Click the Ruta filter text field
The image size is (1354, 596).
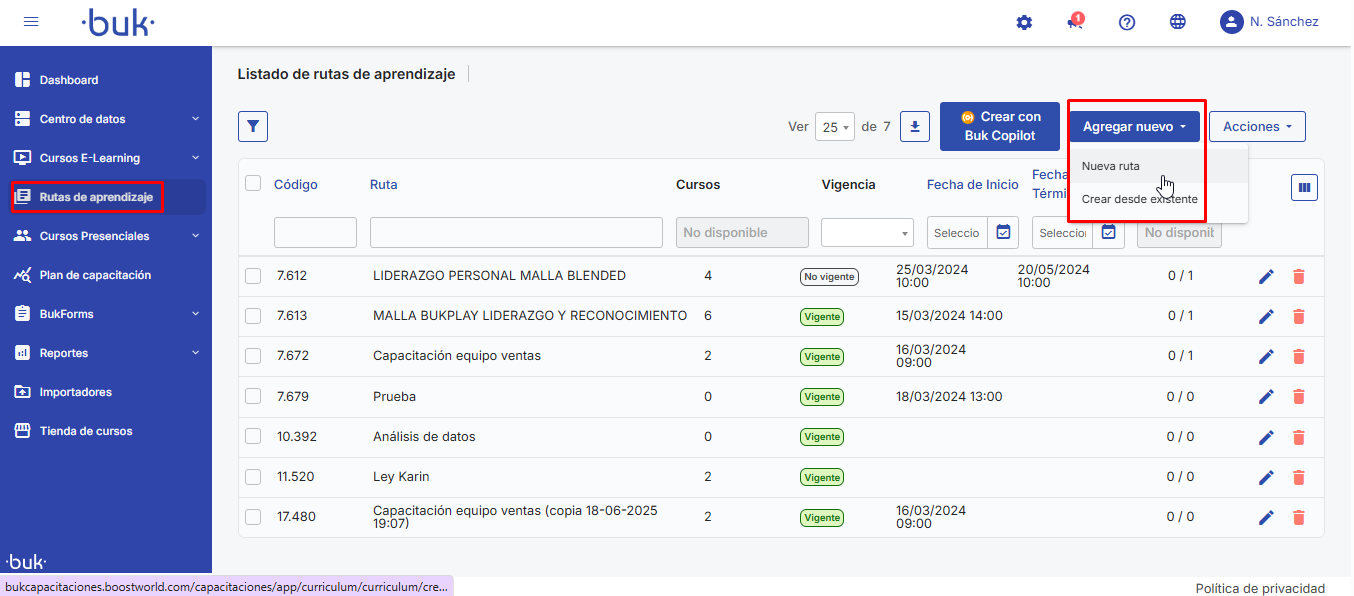click(x=516, y=233)
